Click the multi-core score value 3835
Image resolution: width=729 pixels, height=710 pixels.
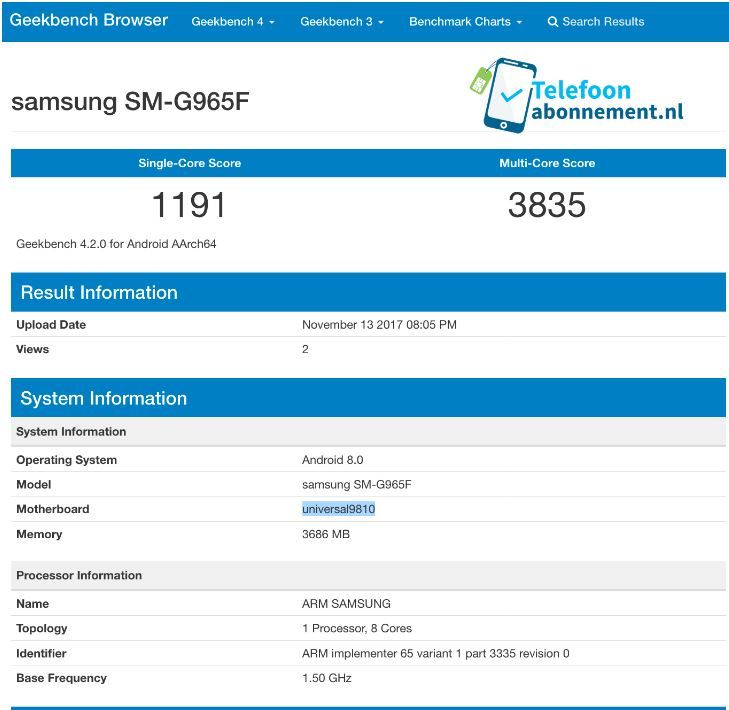[547, 205]
